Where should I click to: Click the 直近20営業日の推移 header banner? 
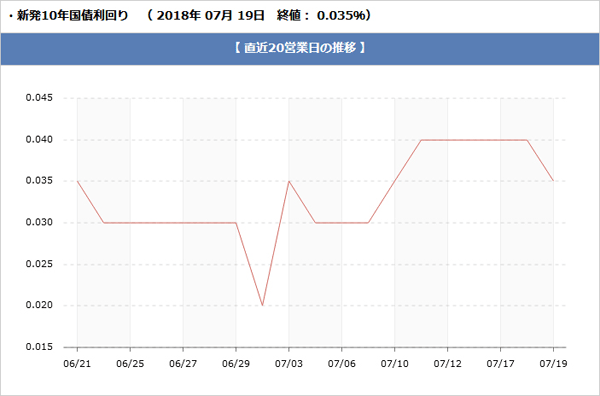click(x=300, y=49)
